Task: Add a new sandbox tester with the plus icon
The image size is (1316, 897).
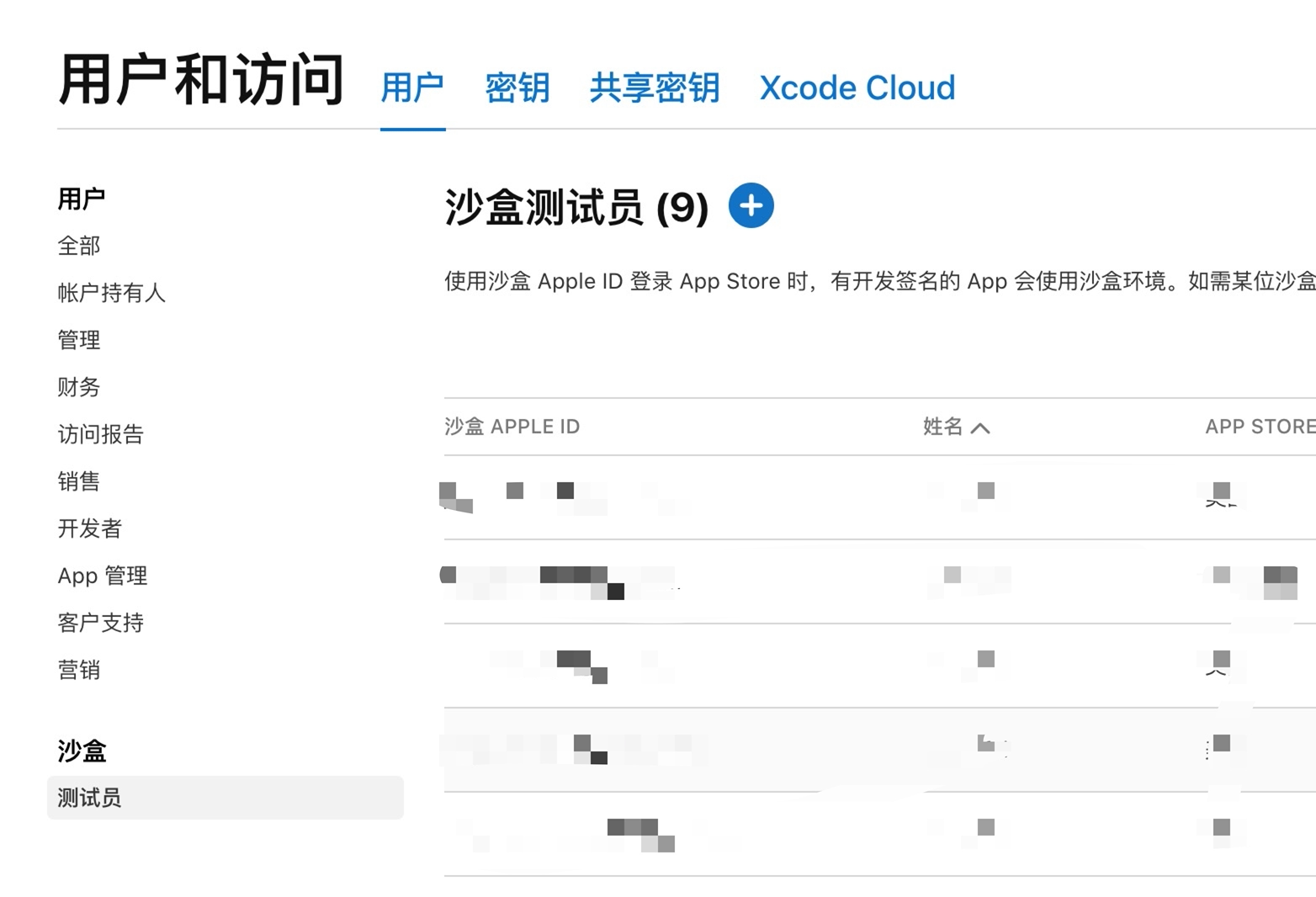Action: (751, 205)
